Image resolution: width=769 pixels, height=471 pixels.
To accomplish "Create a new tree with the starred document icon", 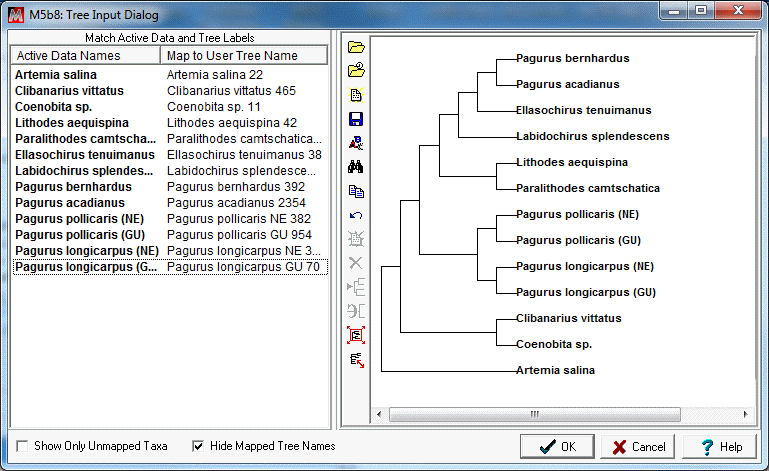I will pos(356,94).
